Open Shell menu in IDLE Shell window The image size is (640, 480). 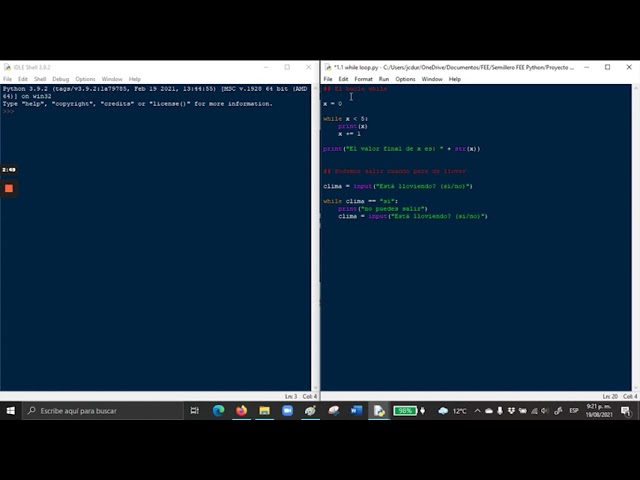click(40, 79)
